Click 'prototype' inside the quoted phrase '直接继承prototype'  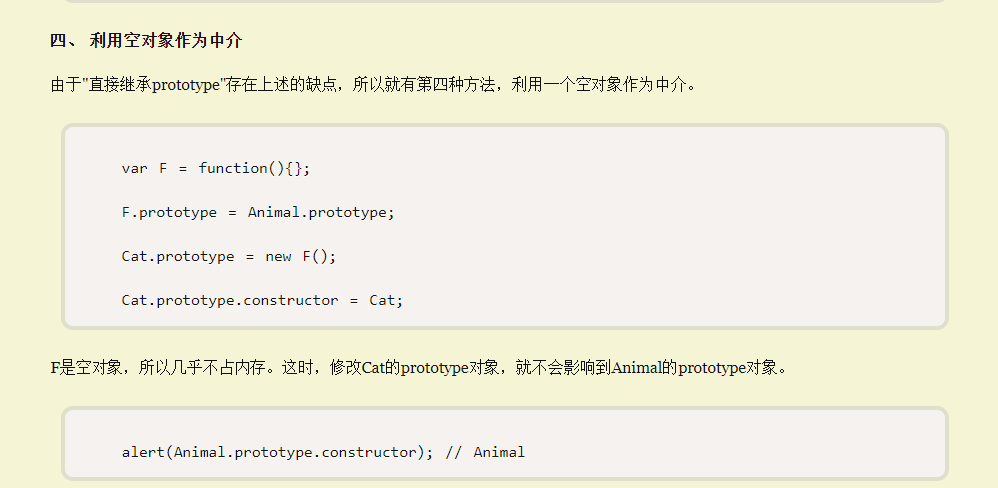[x=185, y=85]
